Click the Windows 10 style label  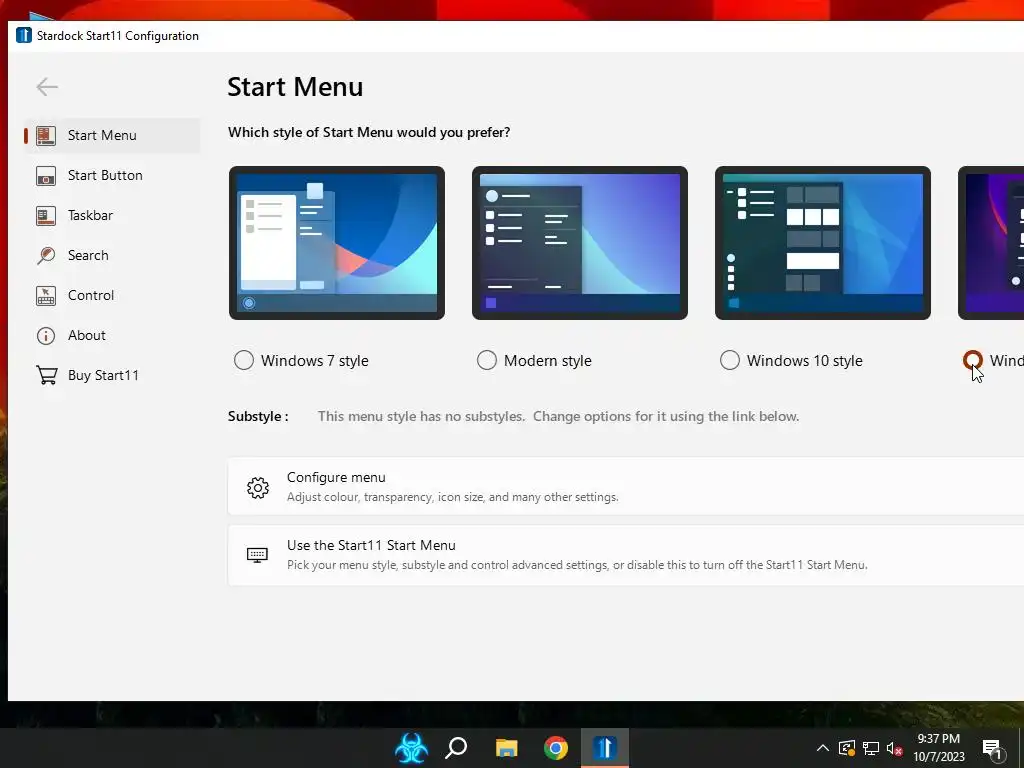pyautogui.click(x=805, y=360)
